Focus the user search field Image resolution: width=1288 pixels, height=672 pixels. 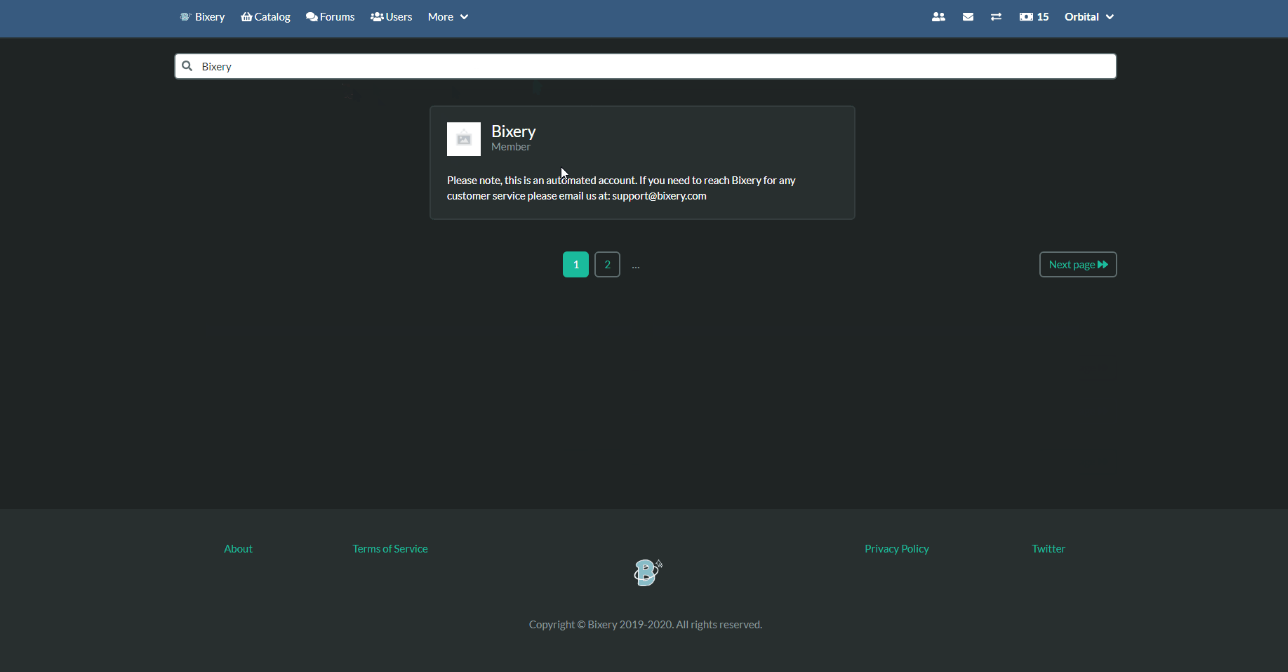pos(650,66)
